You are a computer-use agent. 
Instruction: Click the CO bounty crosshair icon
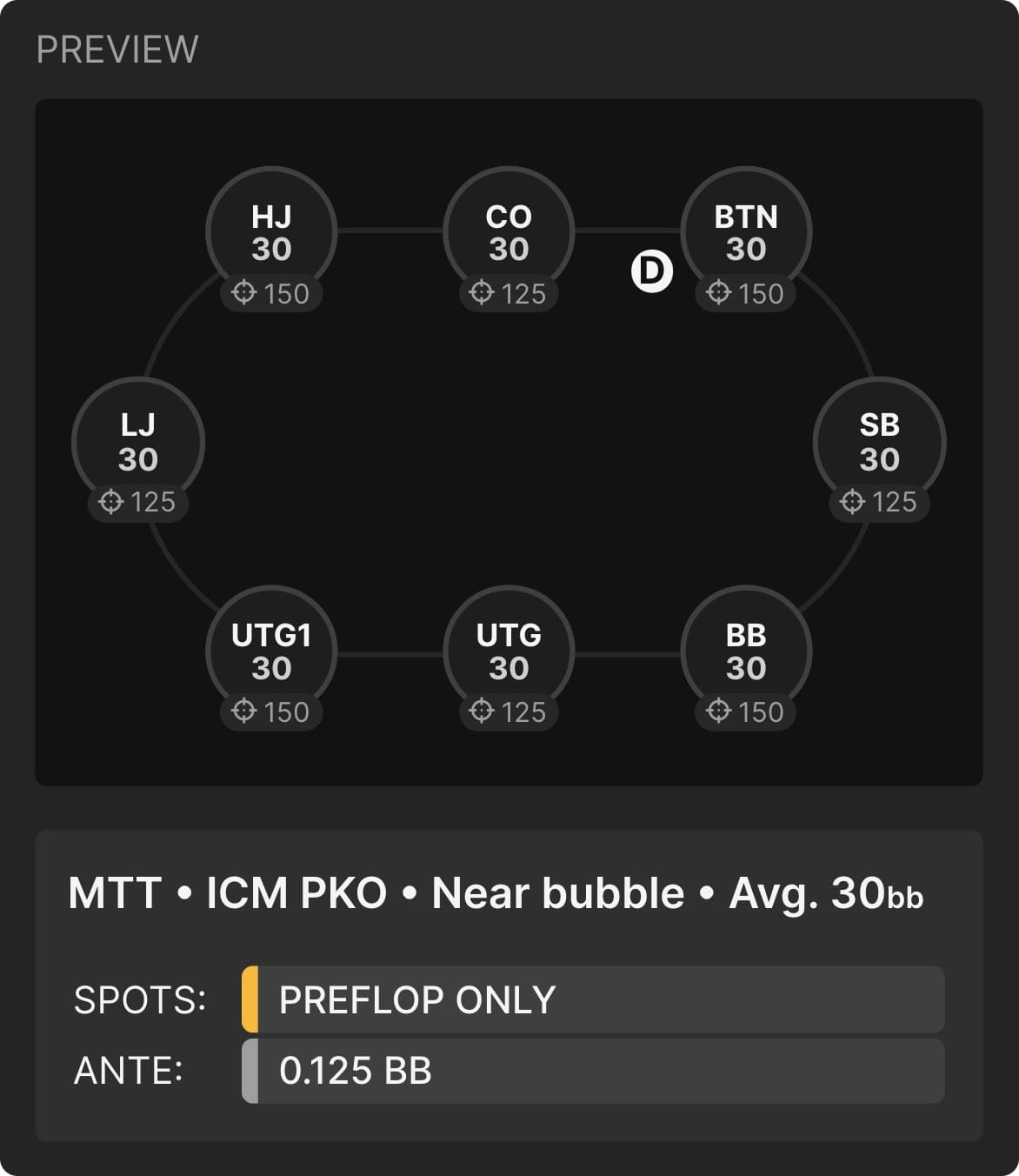482,293
